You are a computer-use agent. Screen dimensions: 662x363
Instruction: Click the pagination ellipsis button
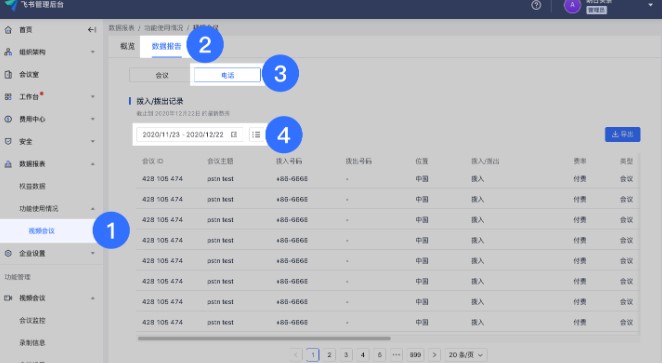tap(396, 355)
